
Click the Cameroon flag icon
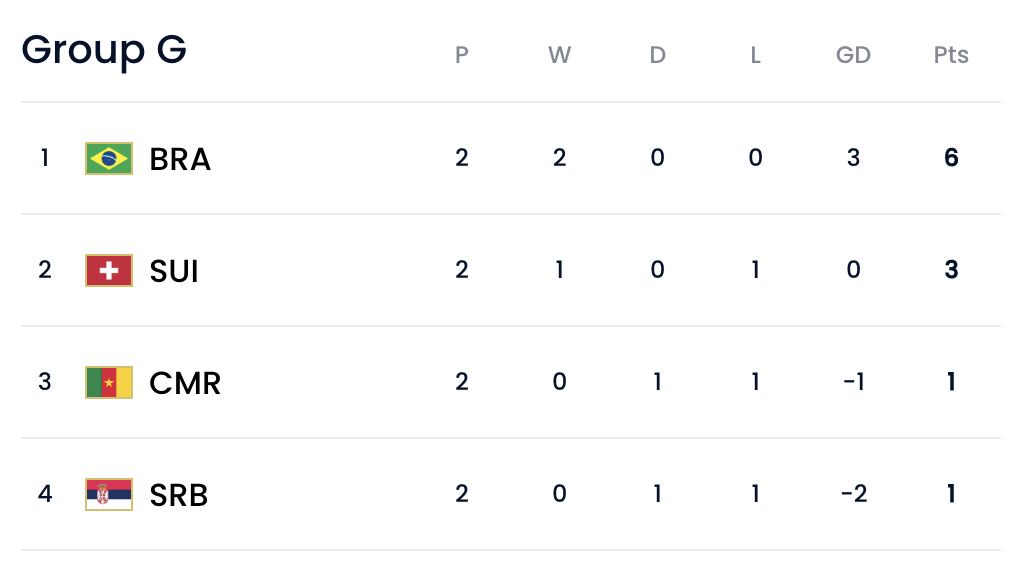(109, 383)
